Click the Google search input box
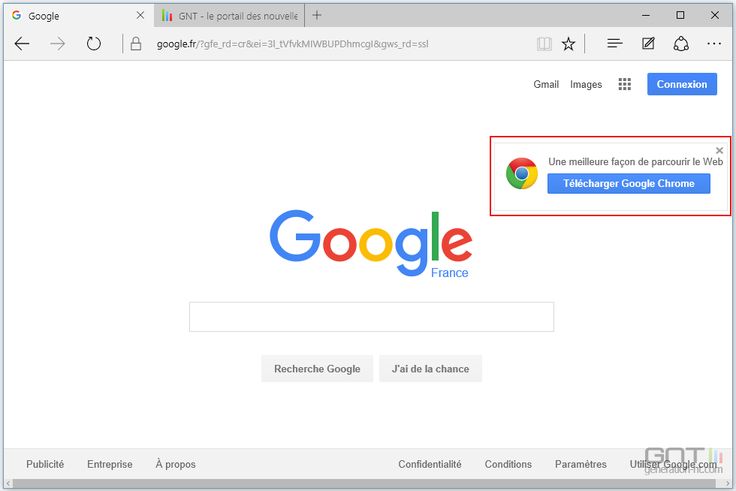The width and height of the screenshot is (736, 491). pos(371,317)
